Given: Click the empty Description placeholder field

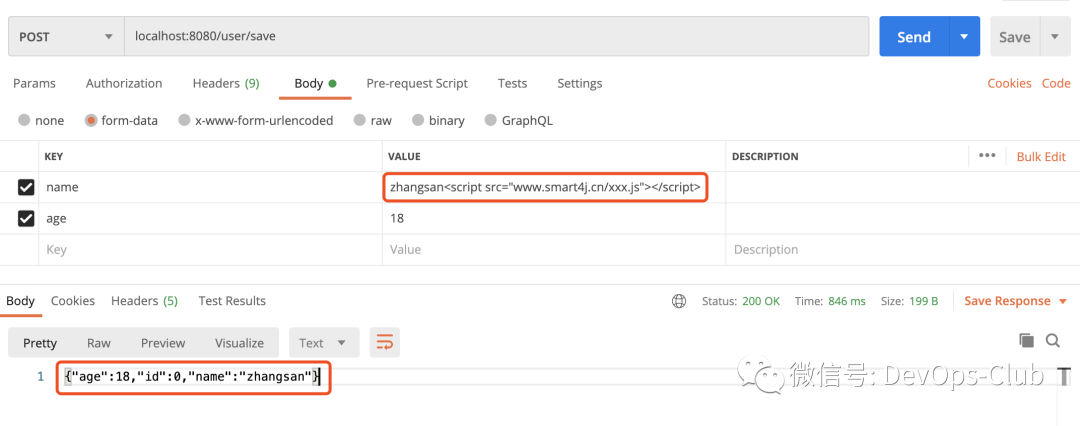Looking at the screenshot, I should pyautogui.click(x=902, y=250).
